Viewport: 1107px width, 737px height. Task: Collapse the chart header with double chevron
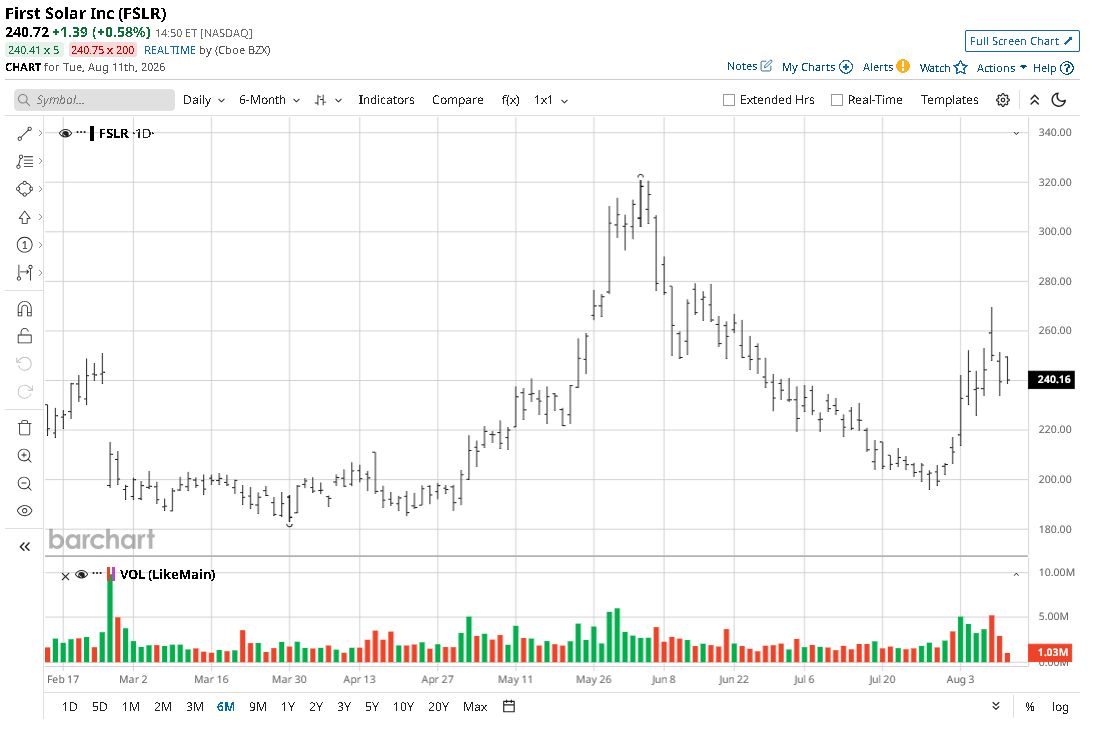(x=1034, y=100)
